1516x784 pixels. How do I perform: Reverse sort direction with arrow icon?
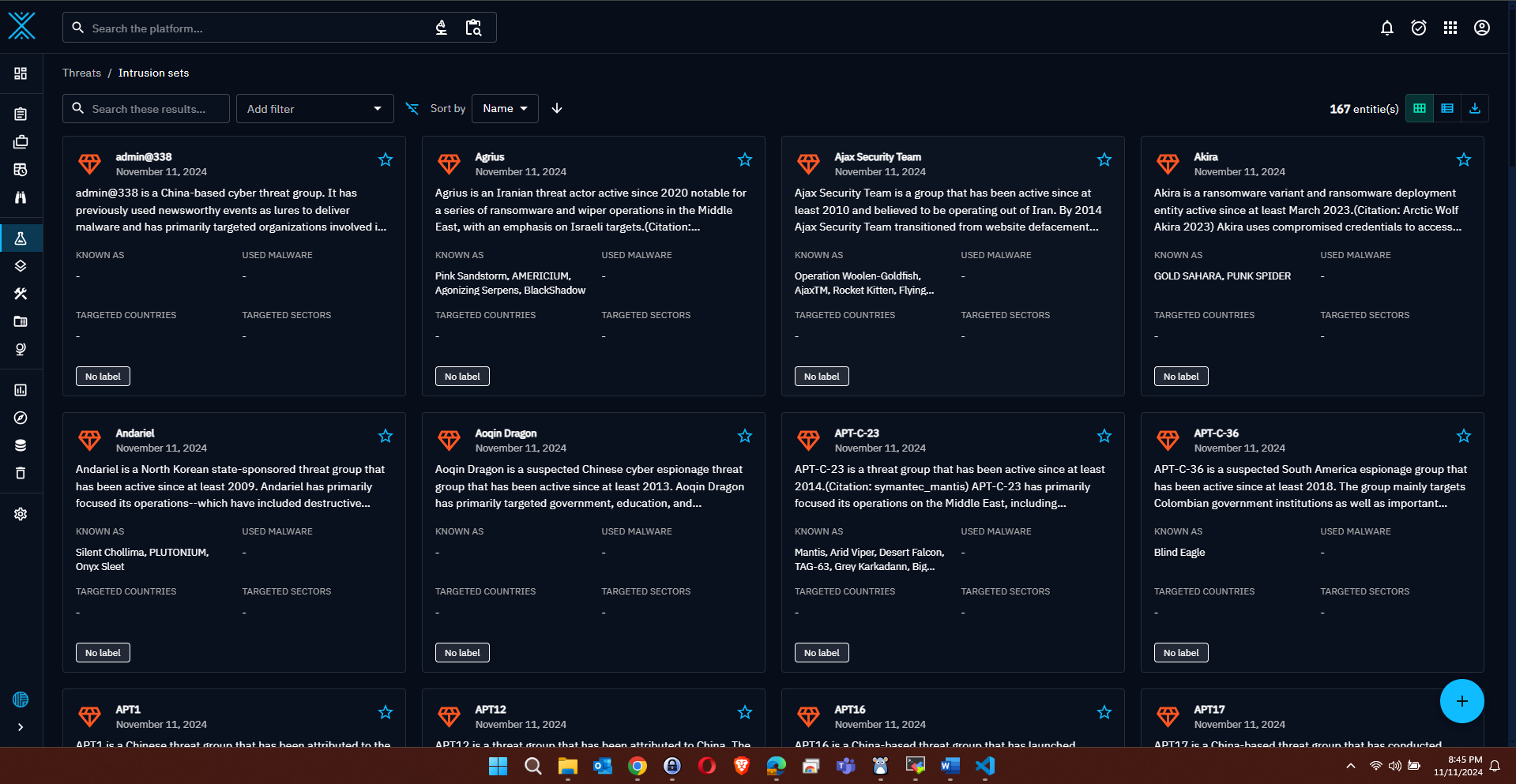click(x=557, y=108)
